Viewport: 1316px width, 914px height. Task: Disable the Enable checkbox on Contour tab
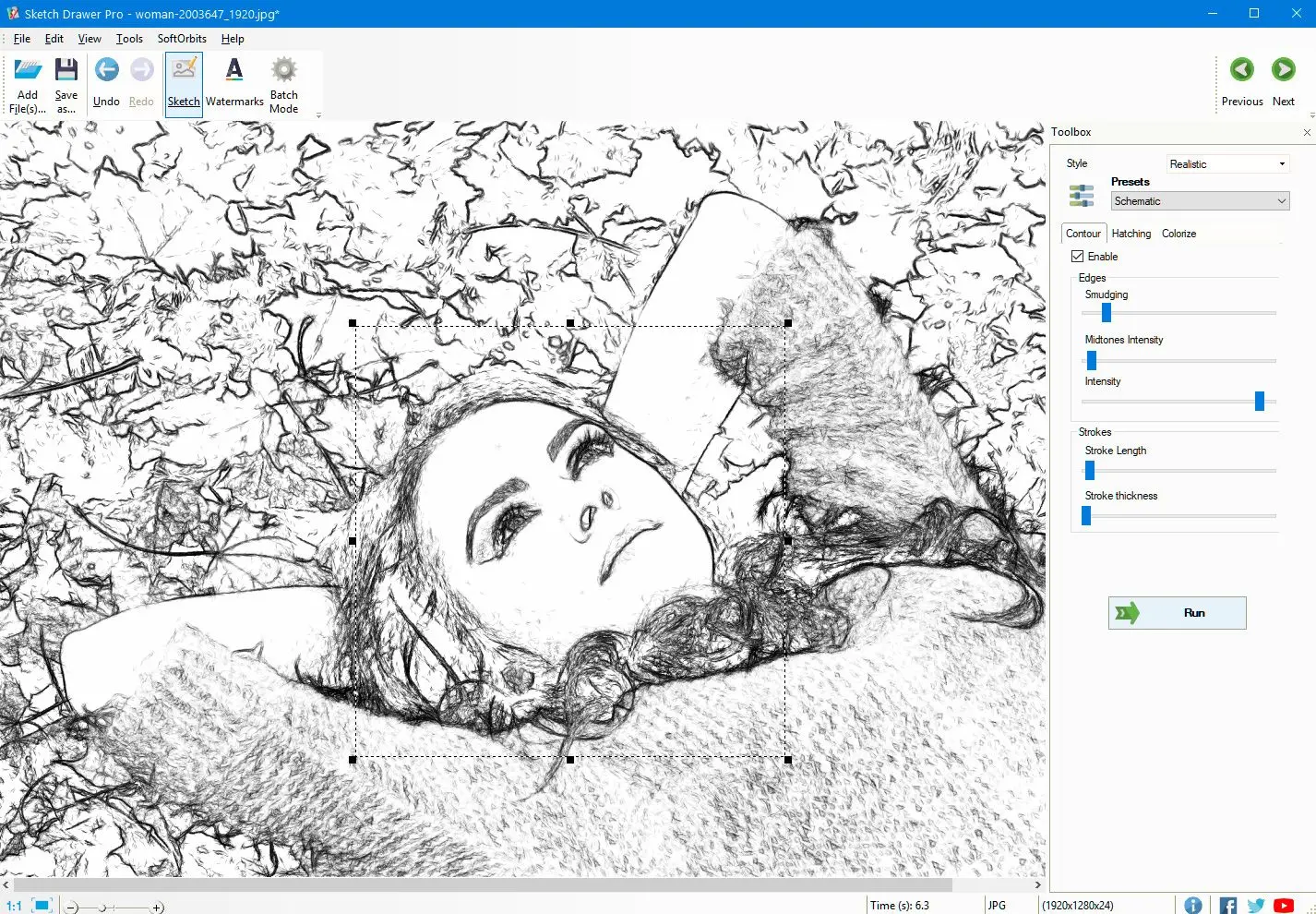pos(1076,256)
